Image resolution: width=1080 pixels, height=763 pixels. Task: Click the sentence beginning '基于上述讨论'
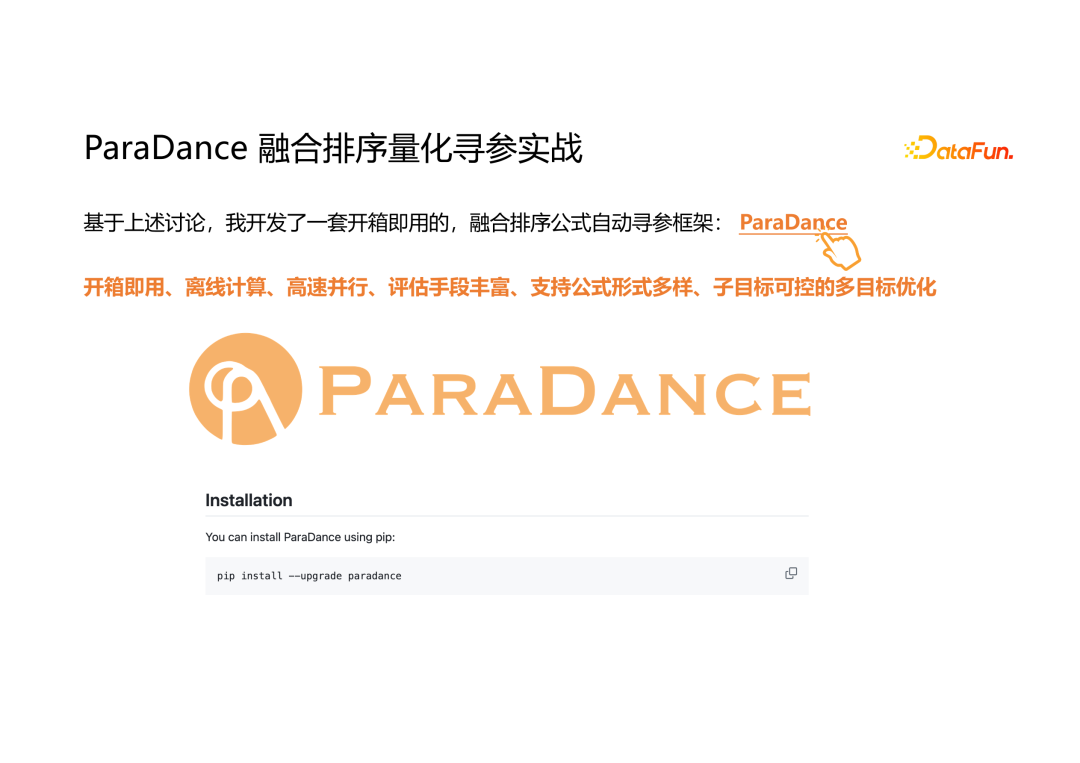[x=402, y=222]
